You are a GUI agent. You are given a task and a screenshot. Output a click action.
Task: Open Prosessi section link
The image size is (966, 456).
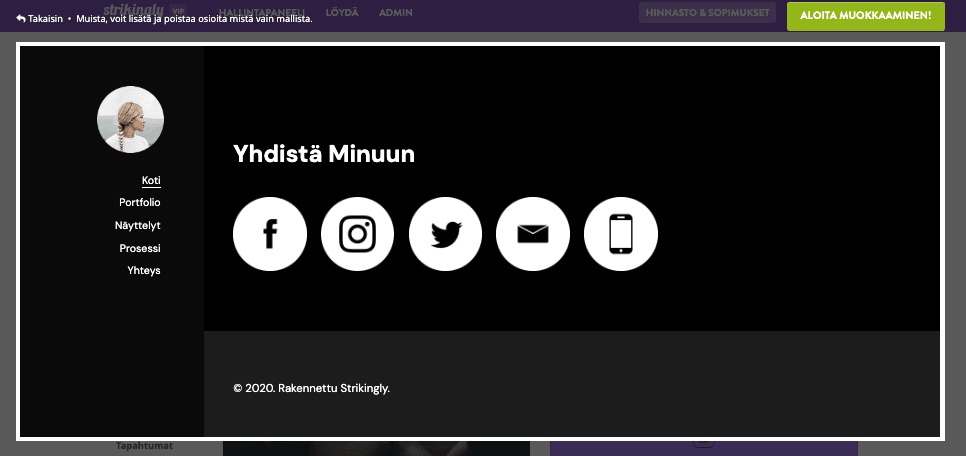(x=140, y=248)
